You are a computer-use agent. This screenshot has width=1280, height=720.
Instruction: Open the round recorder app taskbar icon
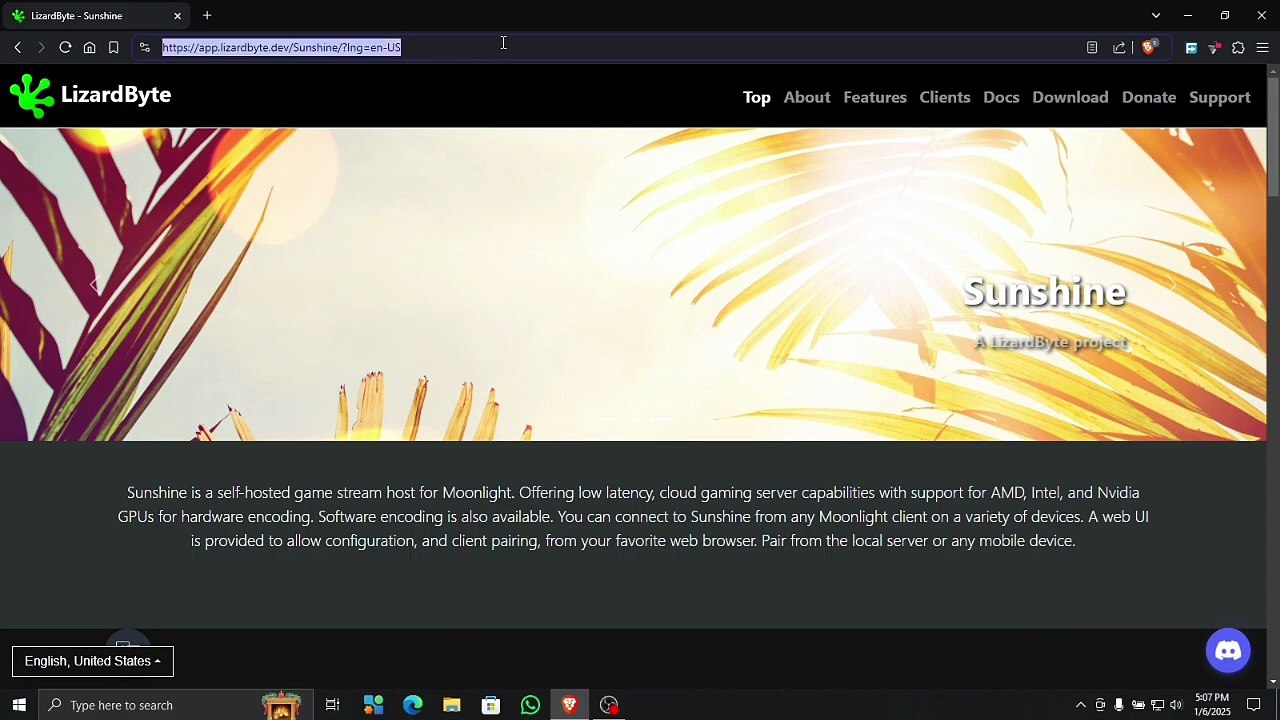(609, 705)
